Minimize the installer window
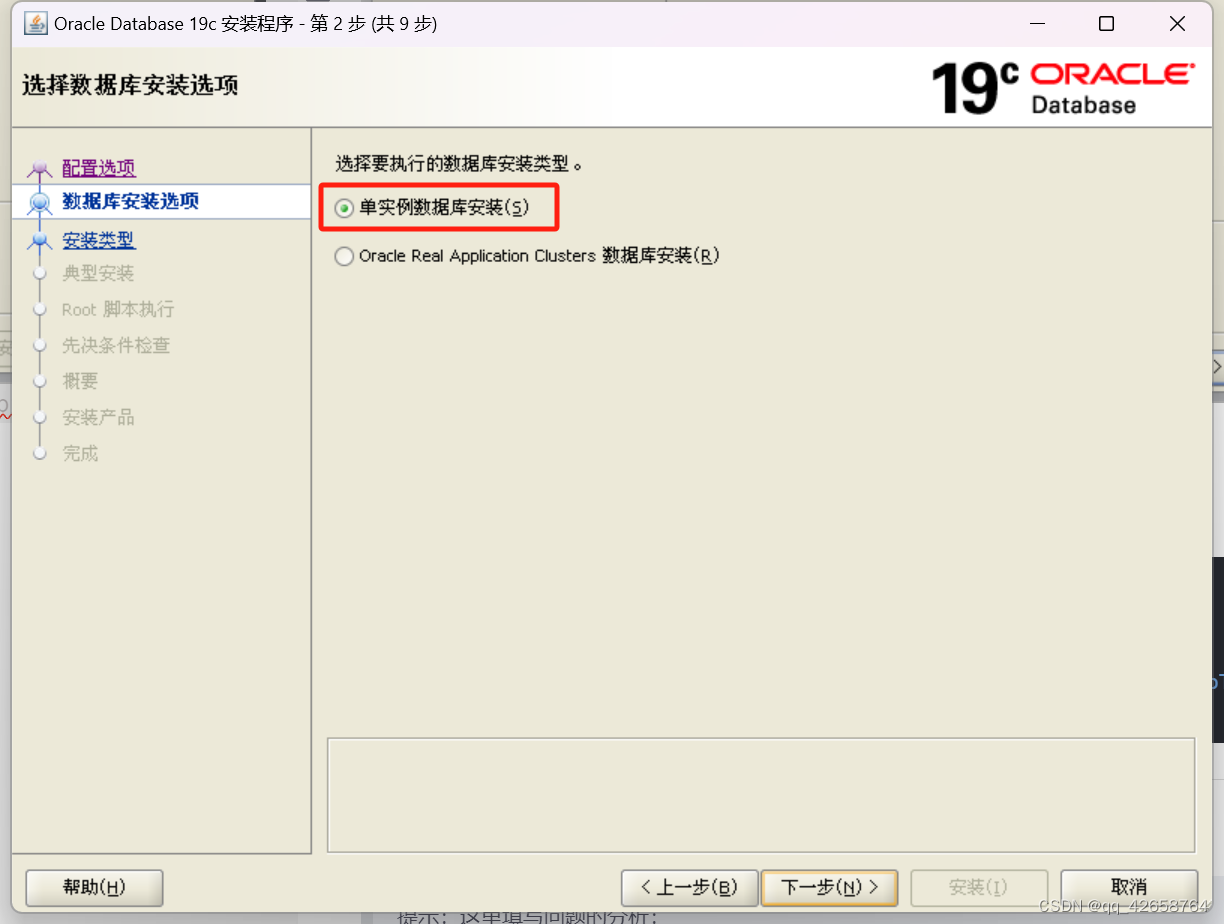The height and width of the screenshot is (924, 1224). point(1036,24)
